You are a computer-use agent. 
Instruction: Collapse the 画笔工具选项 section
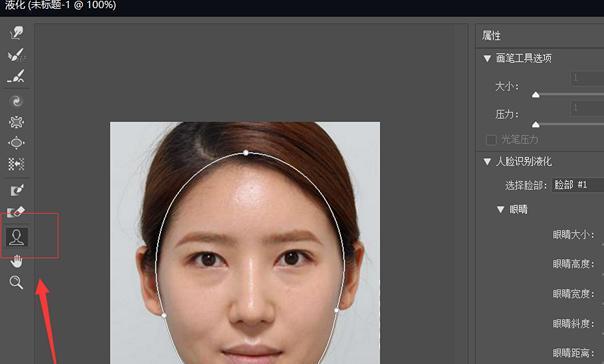pos(487,58)
